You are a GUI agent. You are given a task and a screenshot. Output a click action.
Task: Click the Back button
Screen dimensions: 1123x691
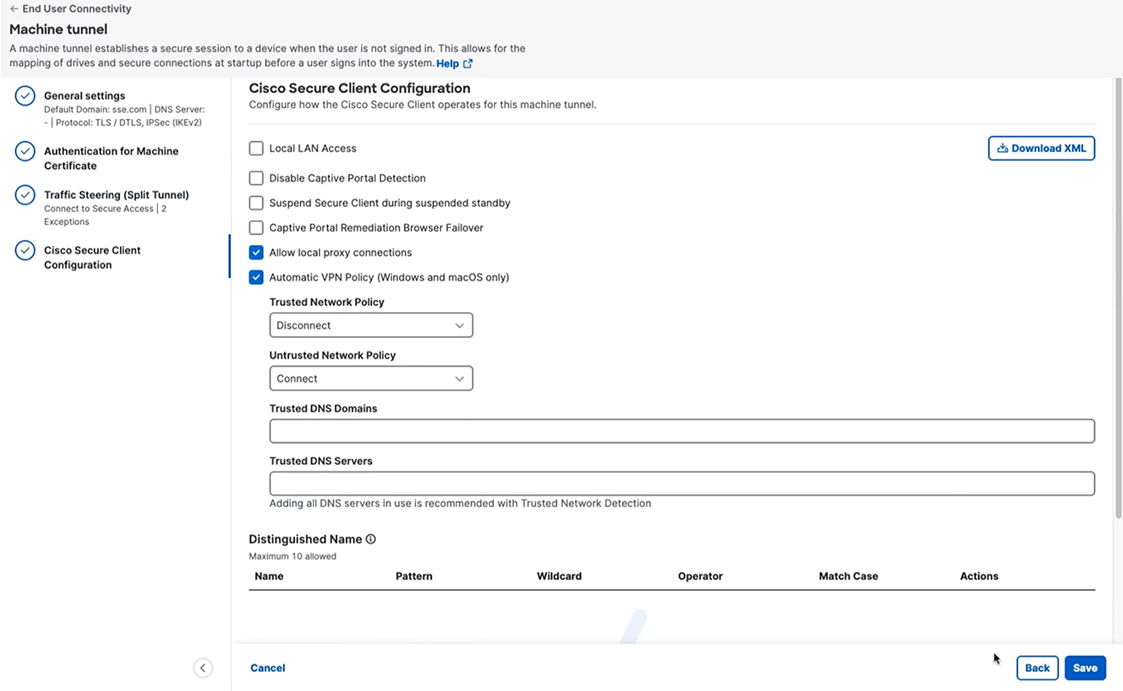click(1037, 668)
